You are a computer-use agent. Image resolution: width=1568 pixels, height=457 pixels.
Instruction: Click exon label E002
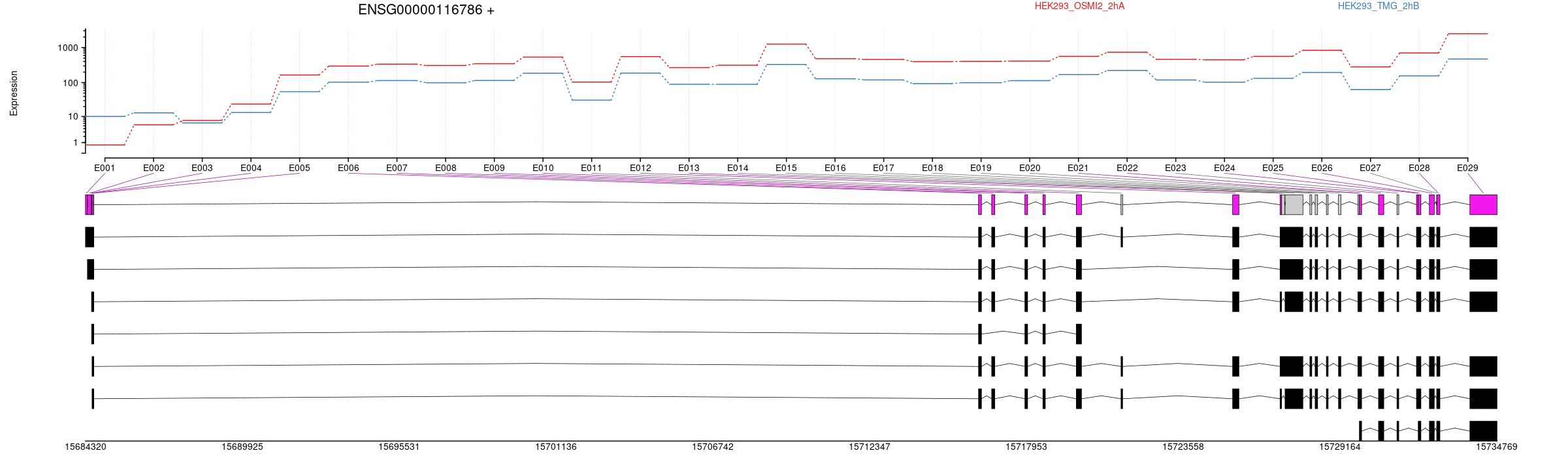pos(154,168)
